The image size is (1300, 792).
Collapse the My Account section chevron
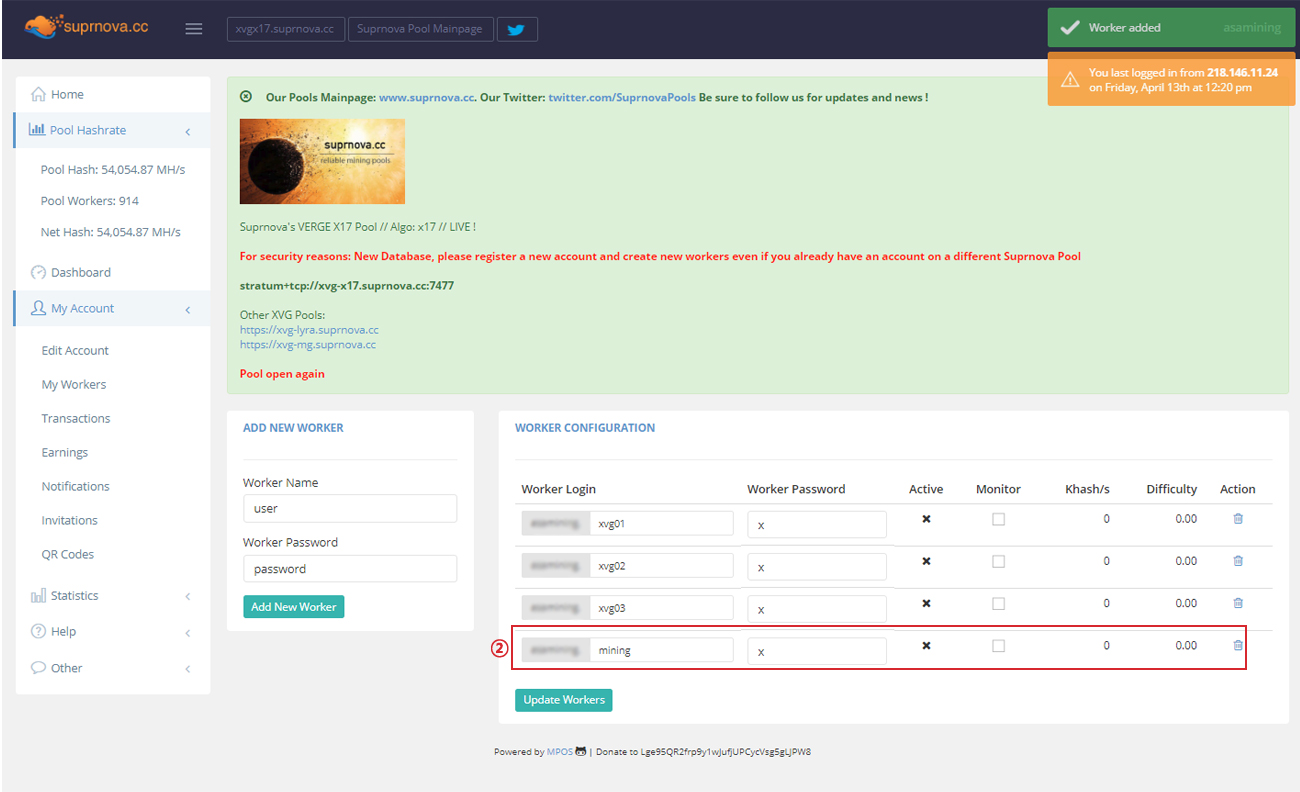(x=188, y=309)
